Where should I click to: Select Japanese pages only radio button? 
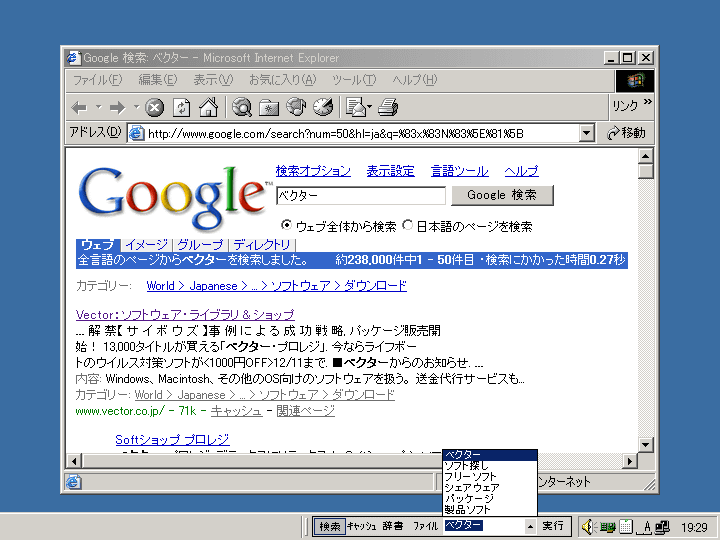click(407, 225)
